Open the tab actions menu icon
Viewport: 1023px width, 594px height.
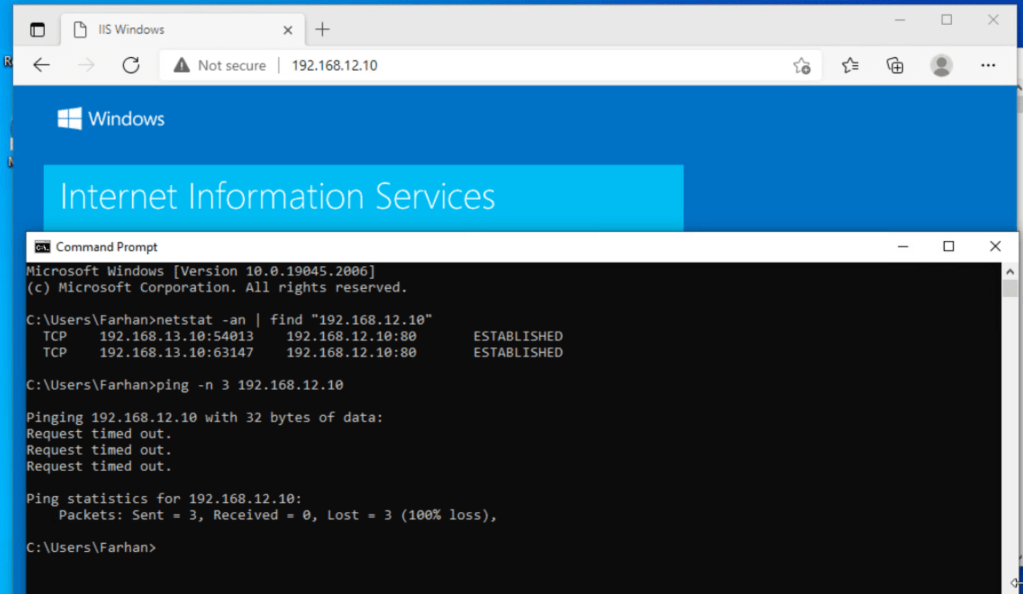pos(37,30)
